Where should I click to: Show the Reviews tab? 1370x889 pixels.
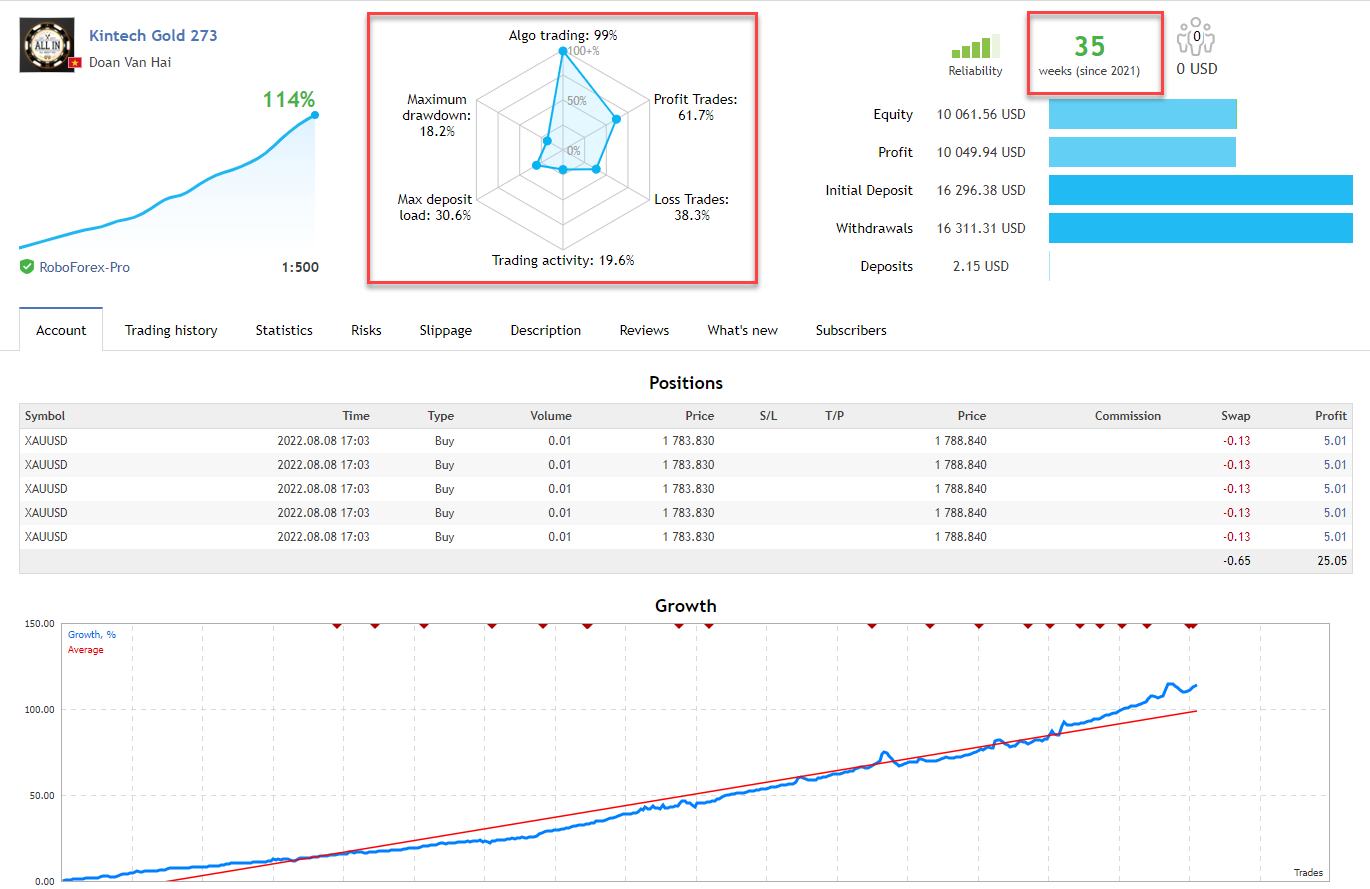pos(644,330)
